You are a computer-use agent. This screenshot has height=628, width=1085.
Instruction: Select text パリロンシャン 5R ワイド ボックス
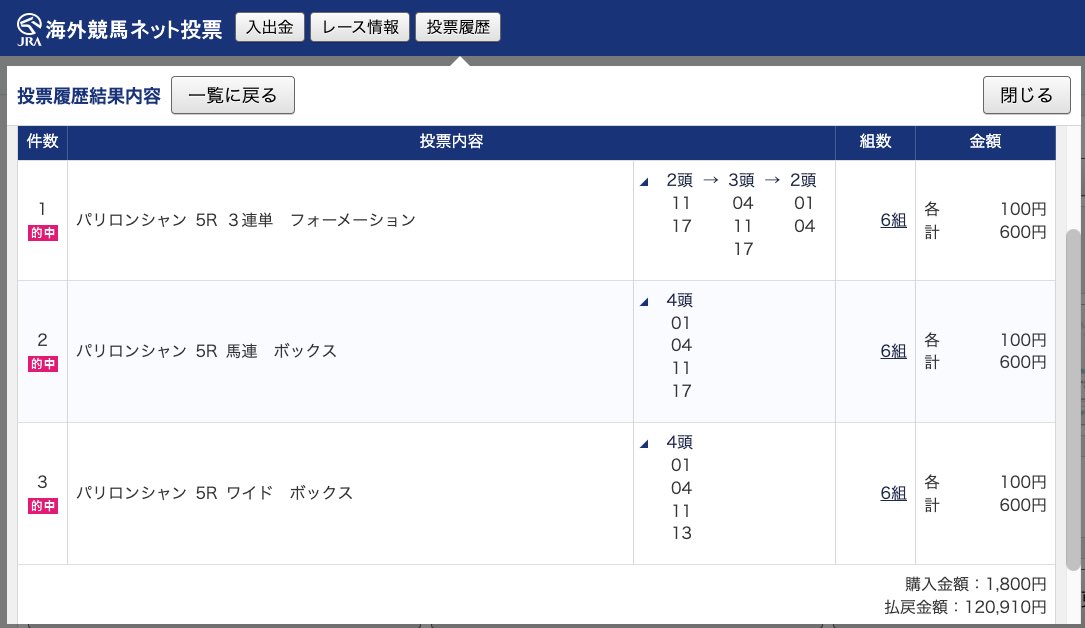(215, 492)
